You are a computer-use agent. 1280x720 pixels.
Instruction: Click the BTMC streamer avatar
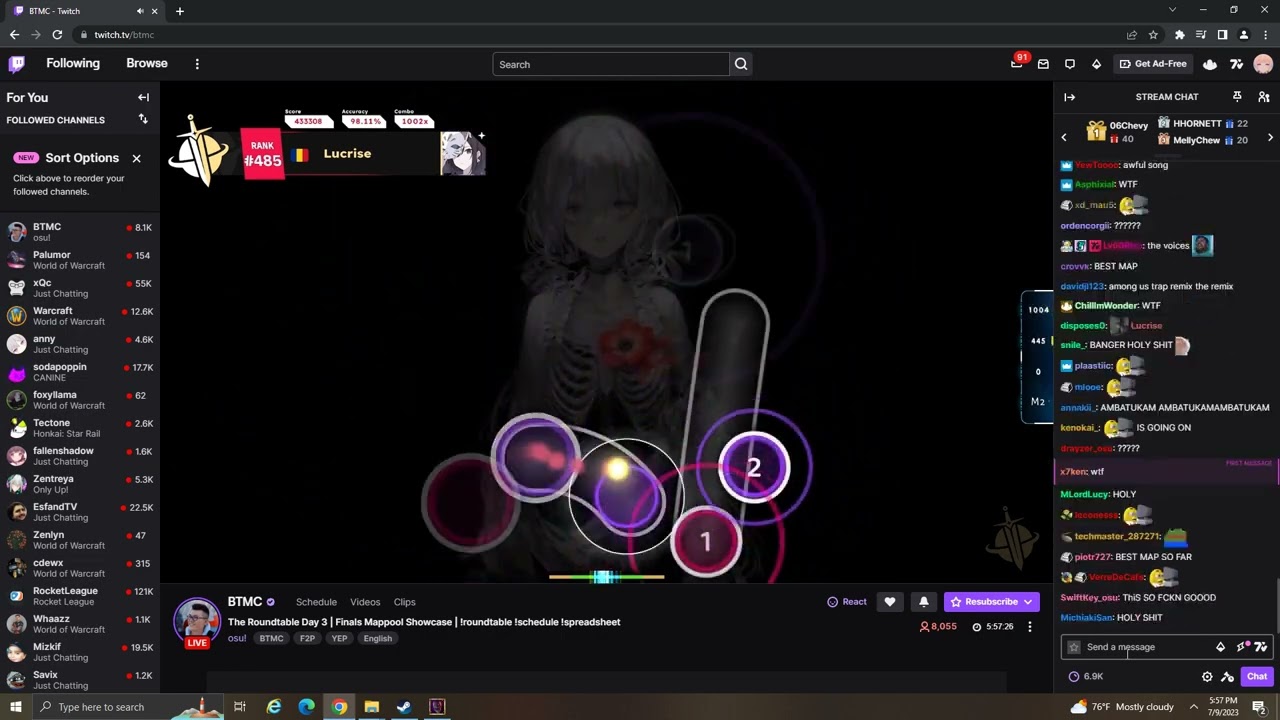tap(197, 622)
